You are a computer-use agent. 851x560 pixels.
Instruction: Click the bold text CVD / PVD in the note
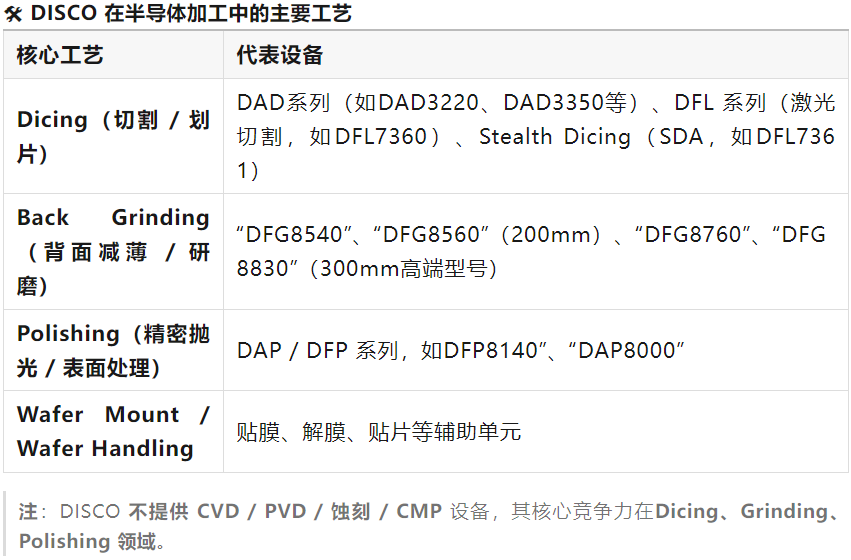point(251,512)
